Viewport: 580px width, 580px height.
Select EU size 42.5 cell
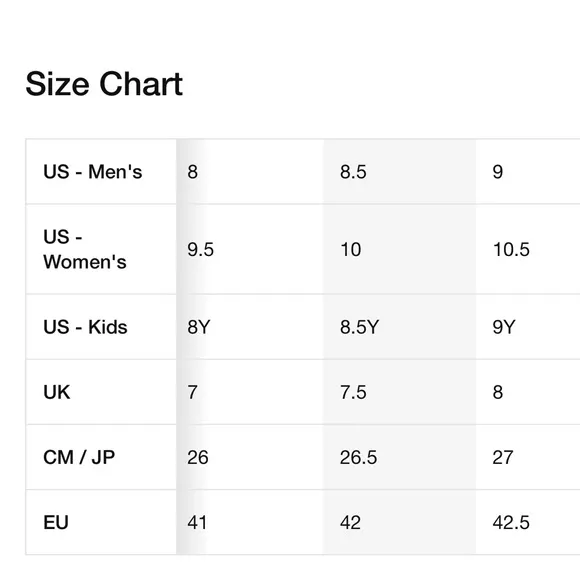528,522
